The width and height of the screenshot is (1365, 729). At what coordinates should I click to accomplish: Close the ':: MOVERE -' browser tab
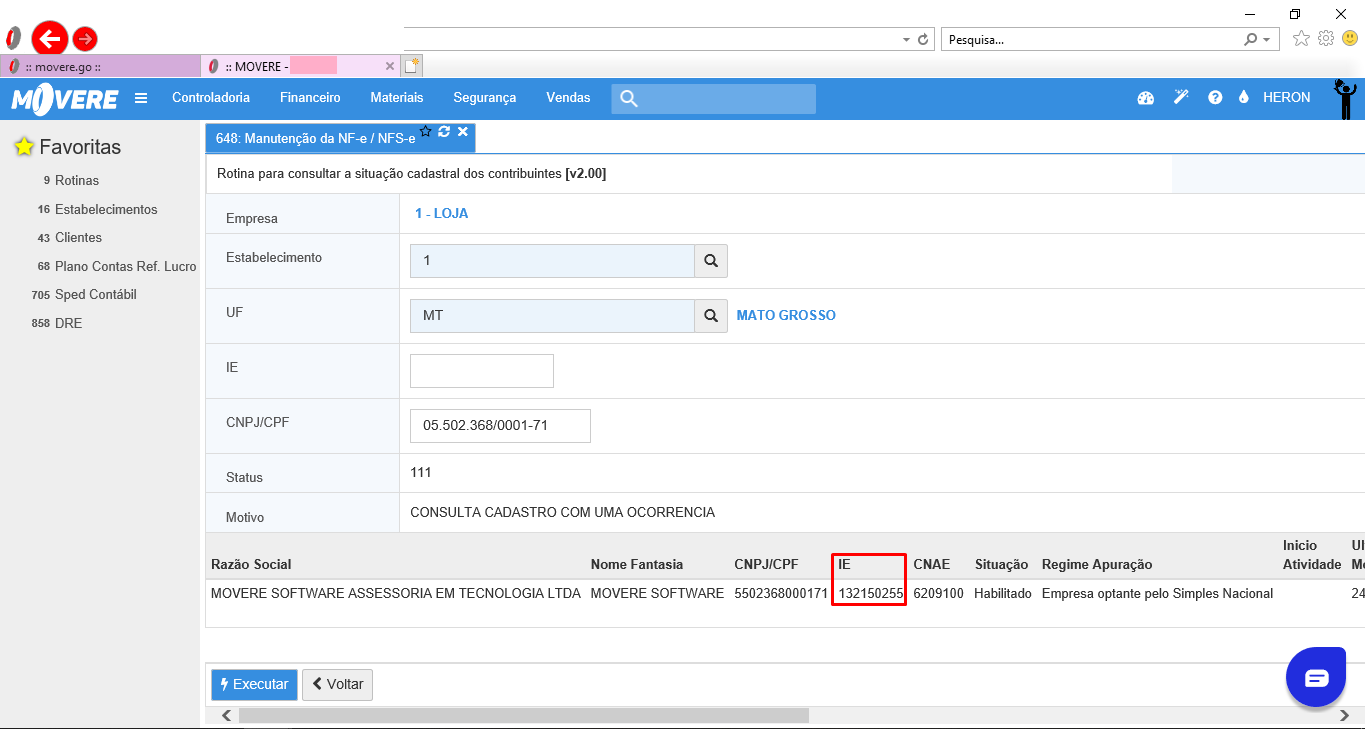(390, 66)
